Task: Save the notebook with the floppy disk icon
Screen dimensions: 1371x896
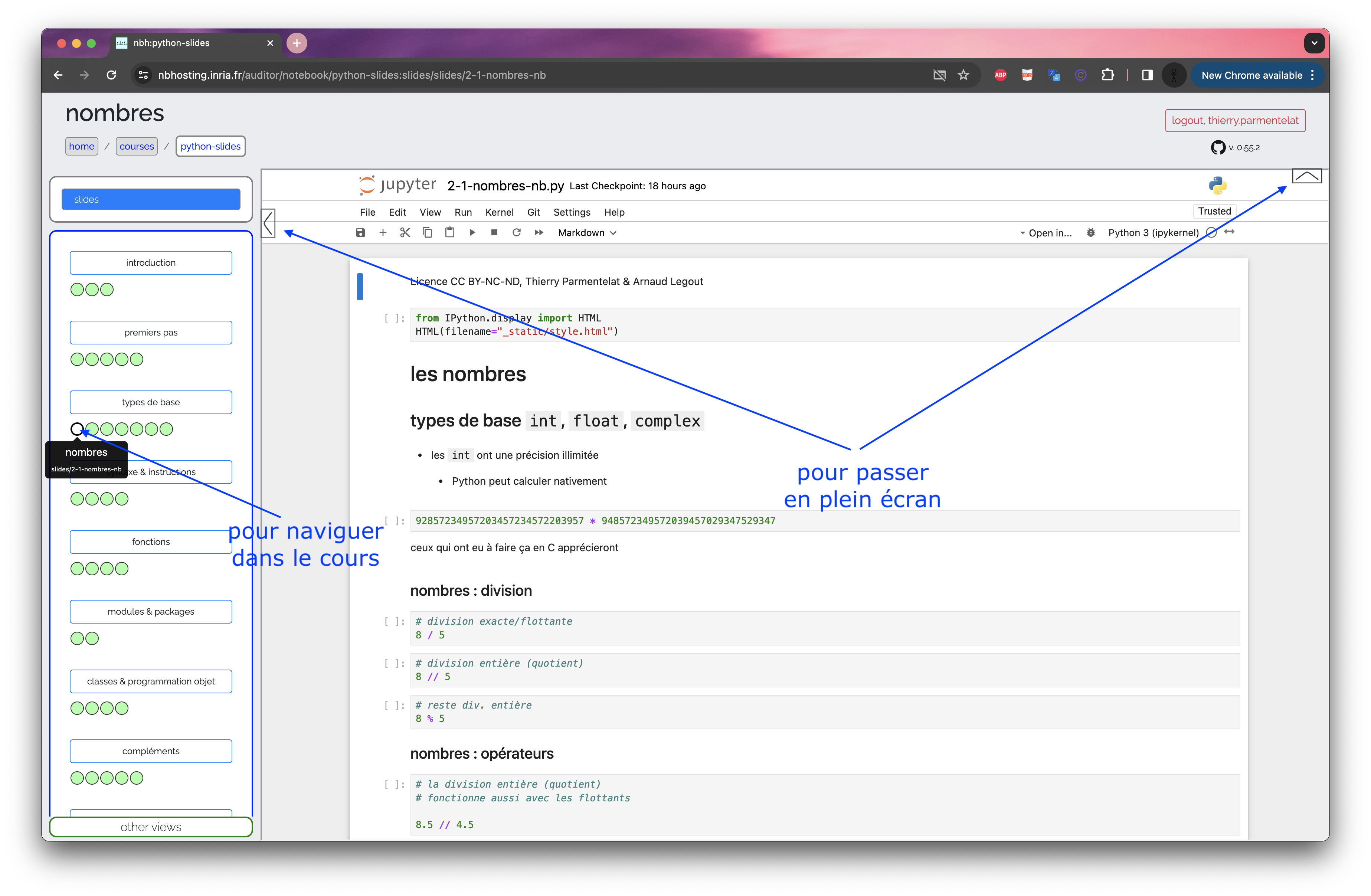Action: pos(361,232)
